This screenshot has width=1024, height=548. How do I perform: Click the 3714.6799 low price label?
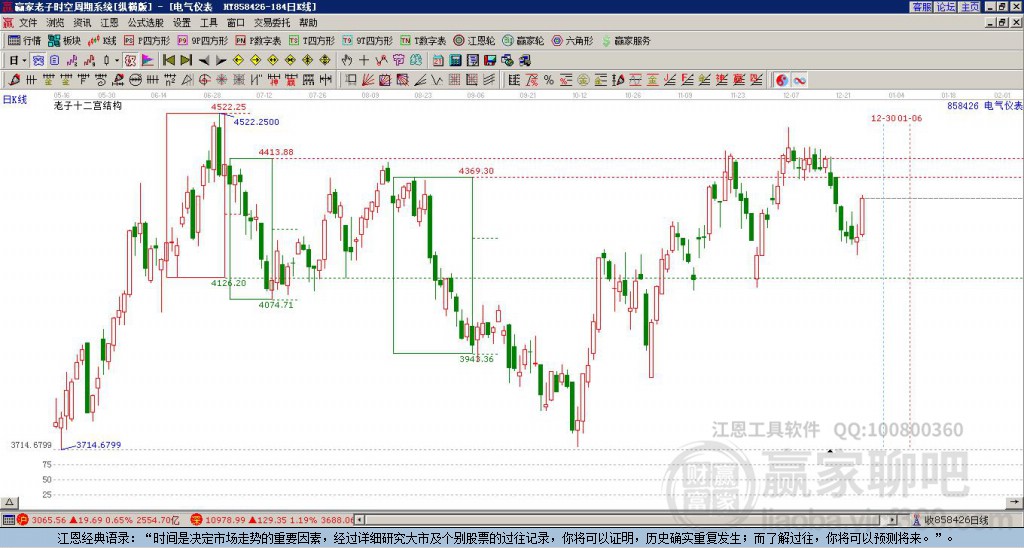99,445
